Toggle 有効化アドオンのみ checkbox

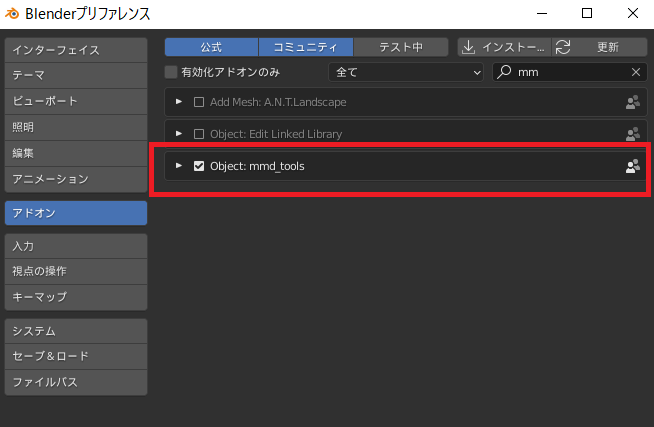[171, 72]
